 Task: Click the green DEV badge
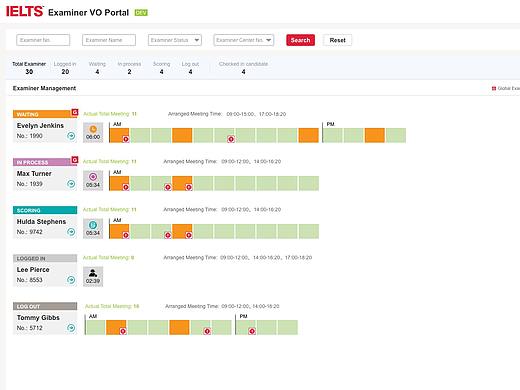pos(141,13)
